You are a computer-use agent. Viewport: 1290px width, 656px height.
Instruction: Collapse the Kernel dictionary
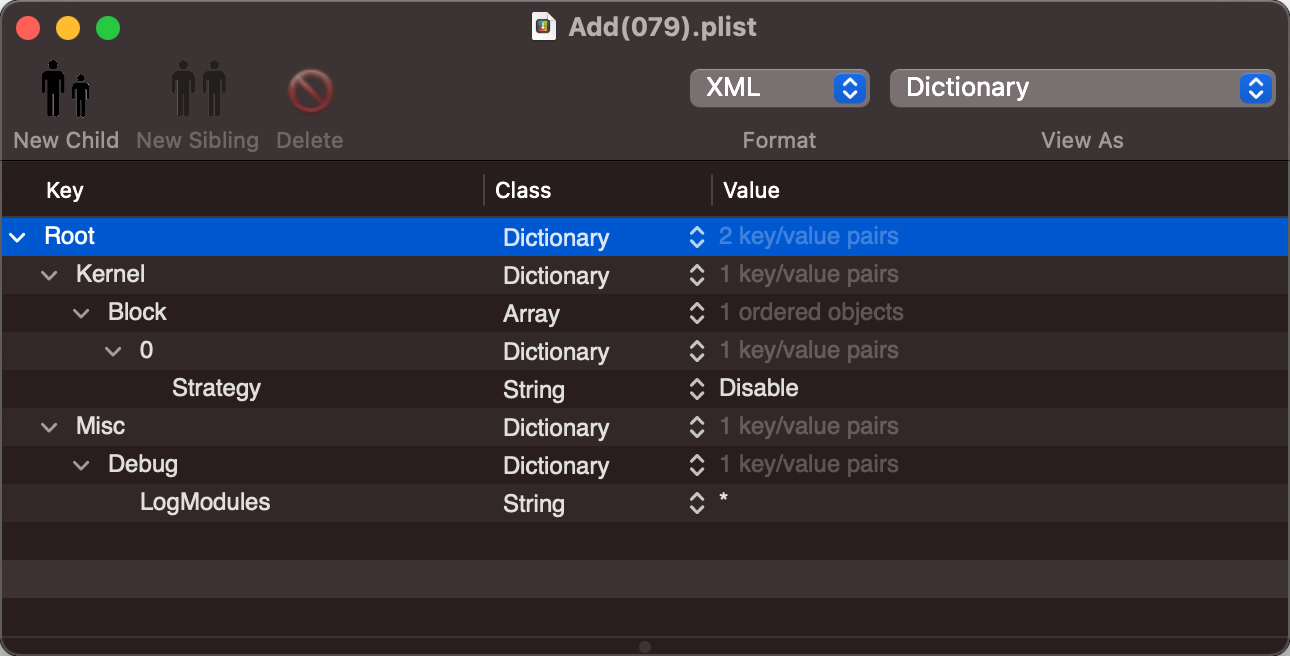tap(49, 275)
